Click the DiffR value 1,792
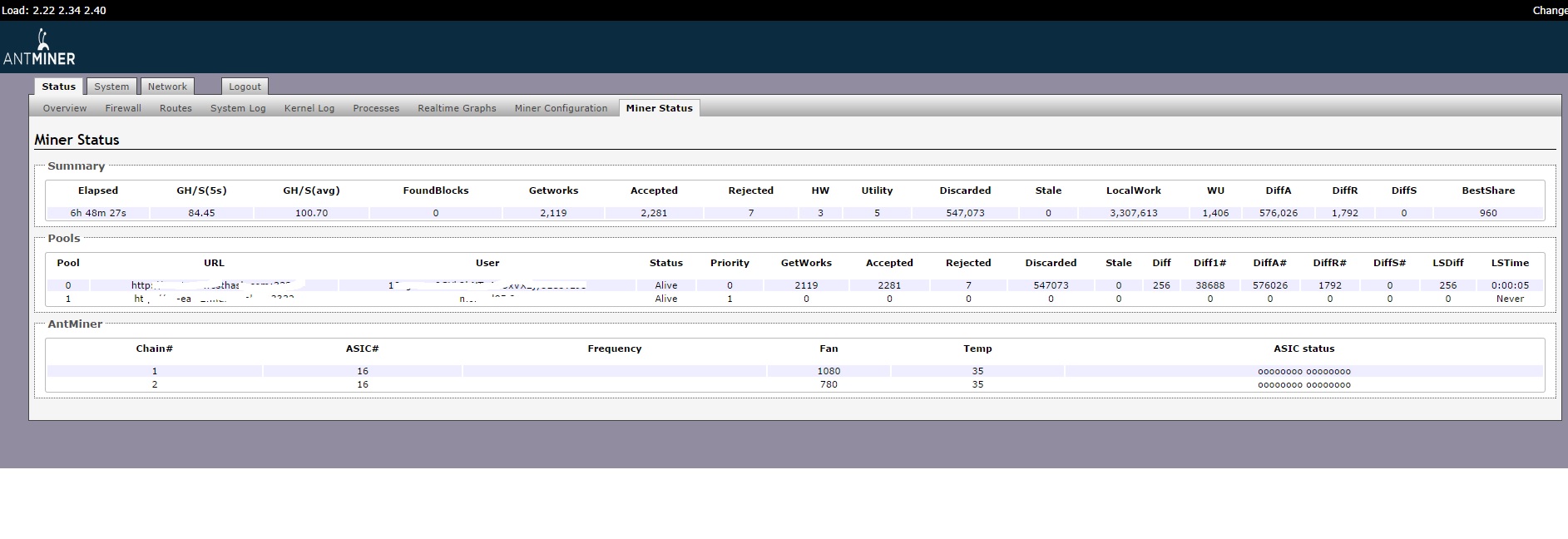Screen dimensions: 1568x539 1345,213
